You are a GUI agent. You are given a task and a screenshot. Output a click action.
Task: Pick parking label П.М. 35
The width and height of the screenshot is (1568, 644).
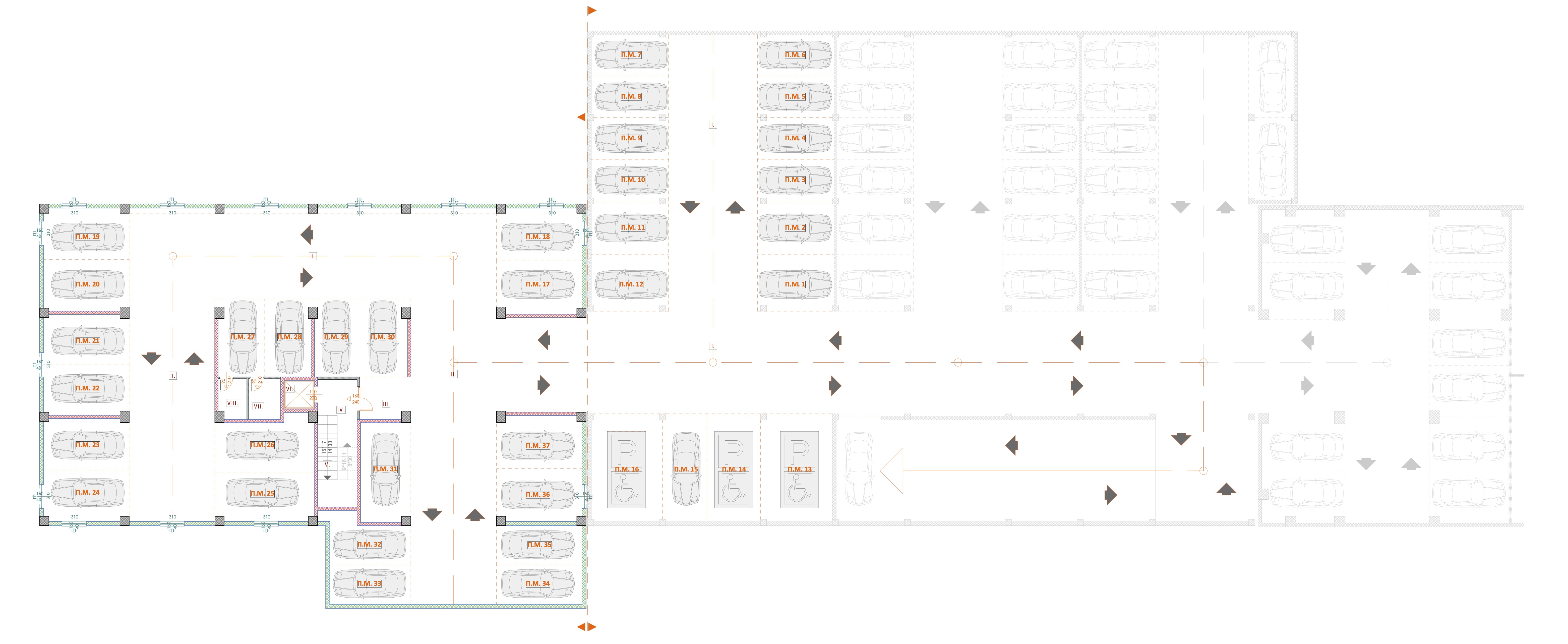539,545
